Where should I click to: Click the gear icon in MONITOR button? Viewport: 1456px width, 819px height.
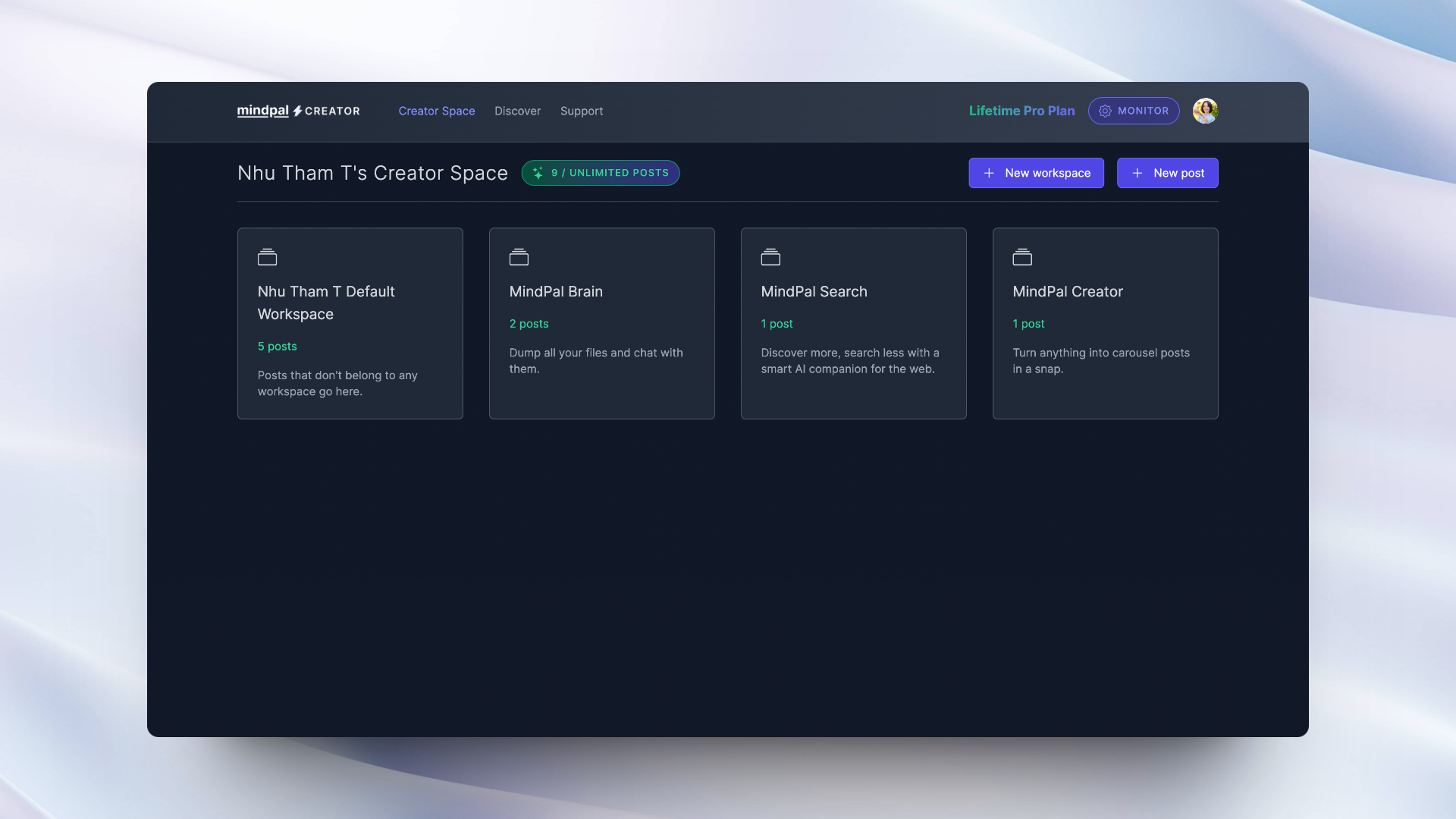pos(1105,111)
